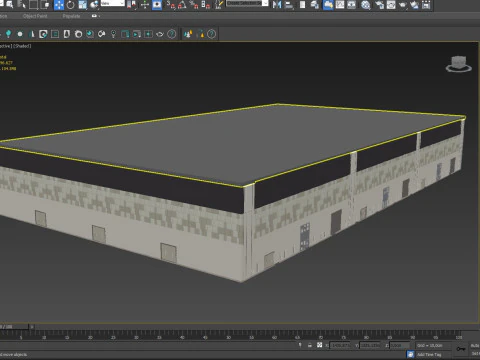This screenshot has width=480, height=360.
Task: Open the Render Setup dialog
Action: click(379, 5)
